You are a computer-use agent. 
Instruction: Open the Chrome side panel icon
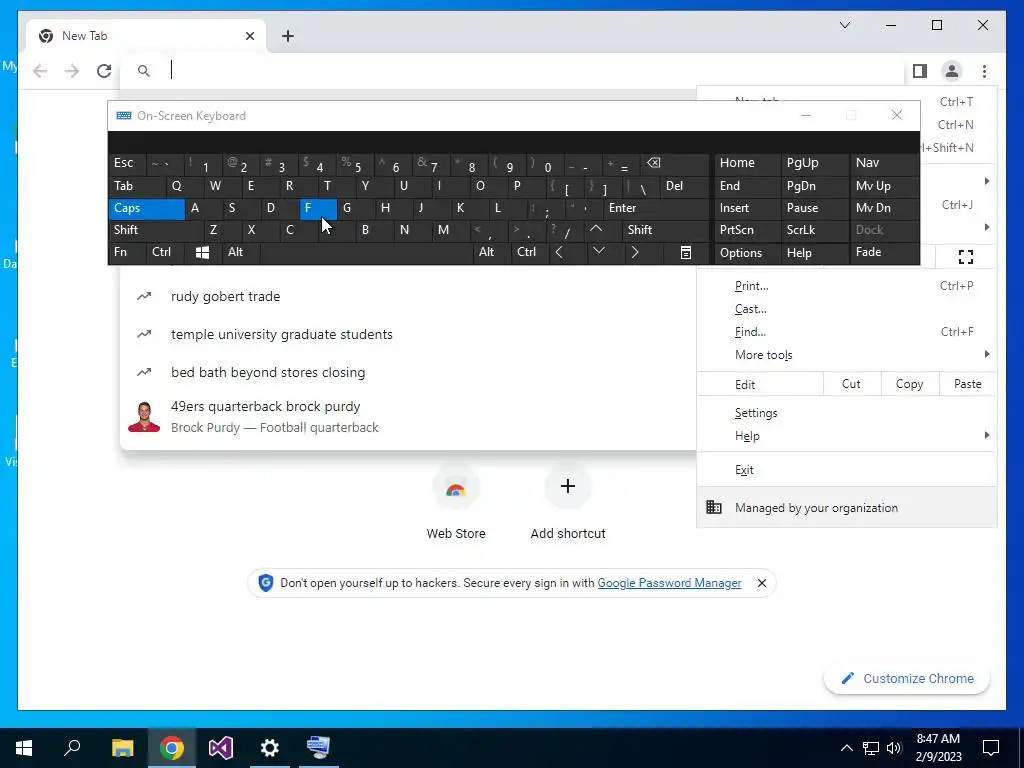click(920, 71)
